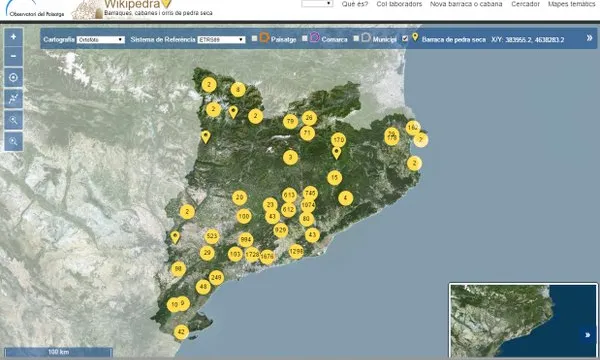Open the cluster marker labeled 48

pyautogui.click(x=203, y=287)
